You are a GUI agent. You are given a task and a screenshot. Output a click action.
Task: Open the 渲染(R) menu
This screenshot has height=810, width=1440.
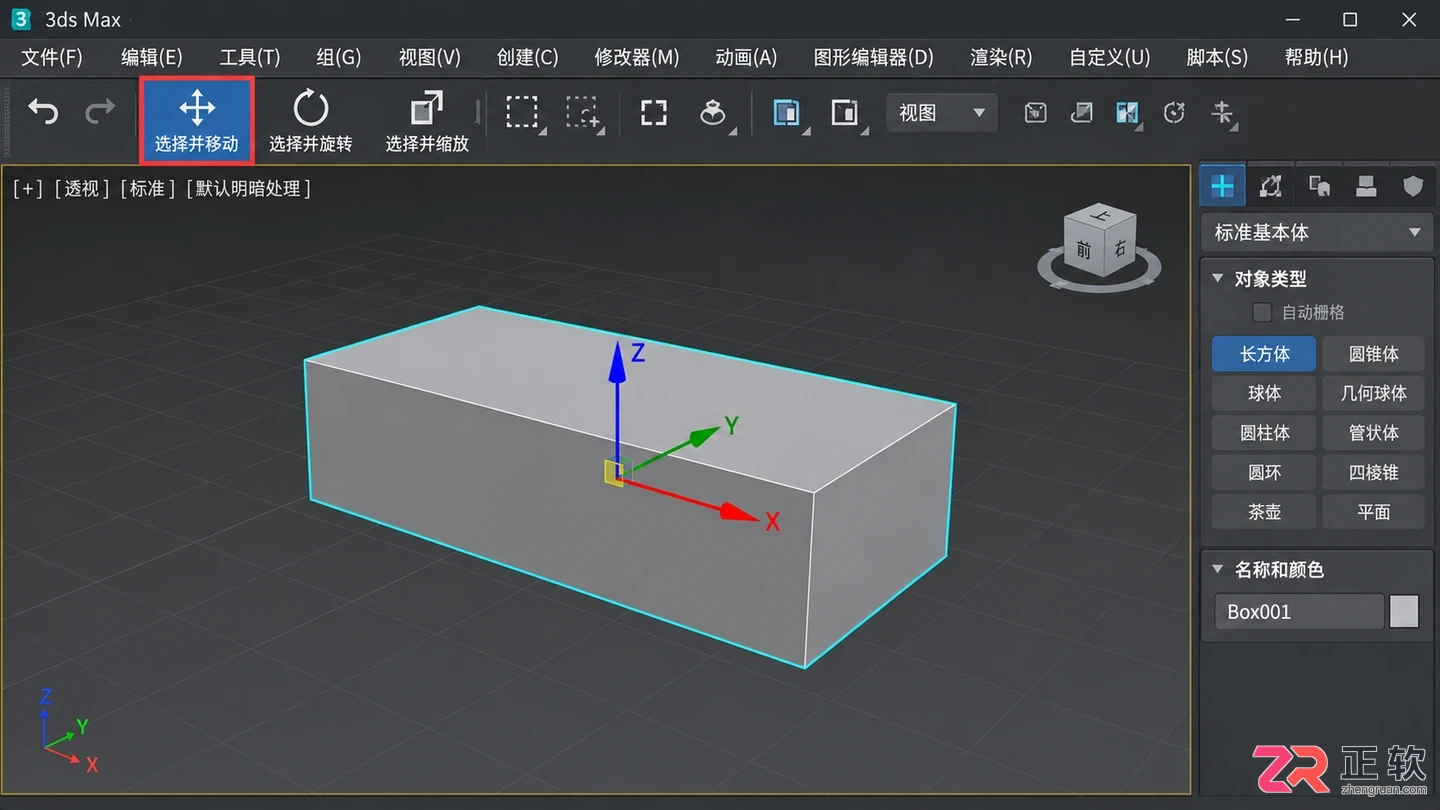click(1001, 57)
